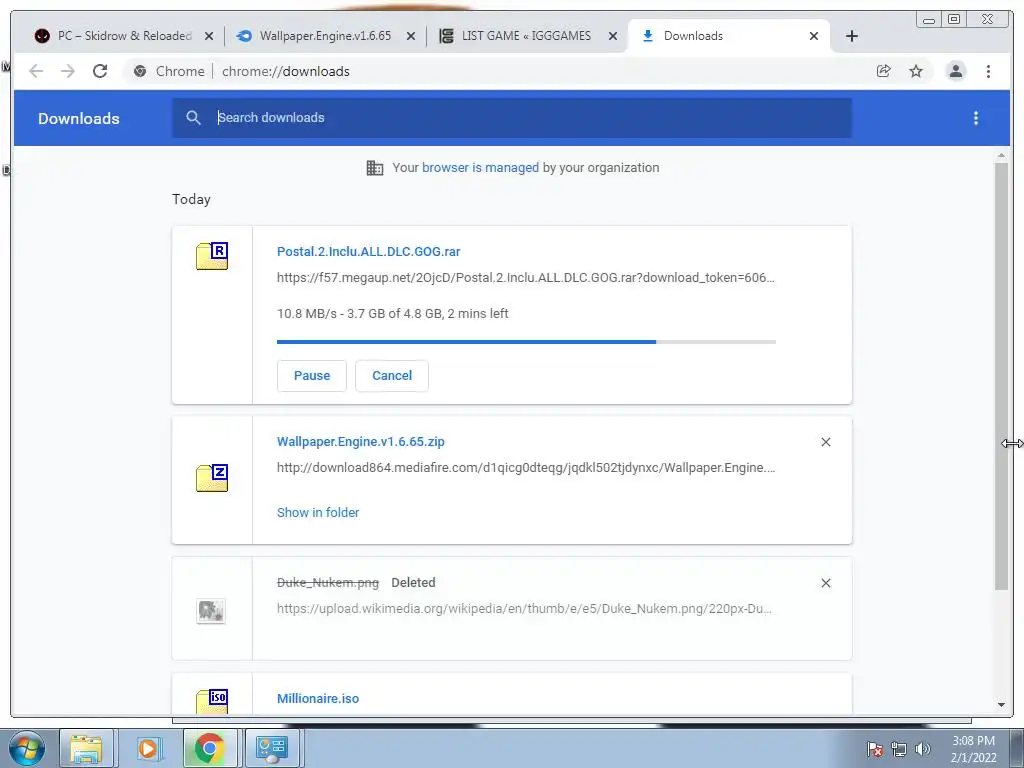Screen dimensions: 1024x768
Task: Click the megaup.net source URL text
Action: point(526,278)
